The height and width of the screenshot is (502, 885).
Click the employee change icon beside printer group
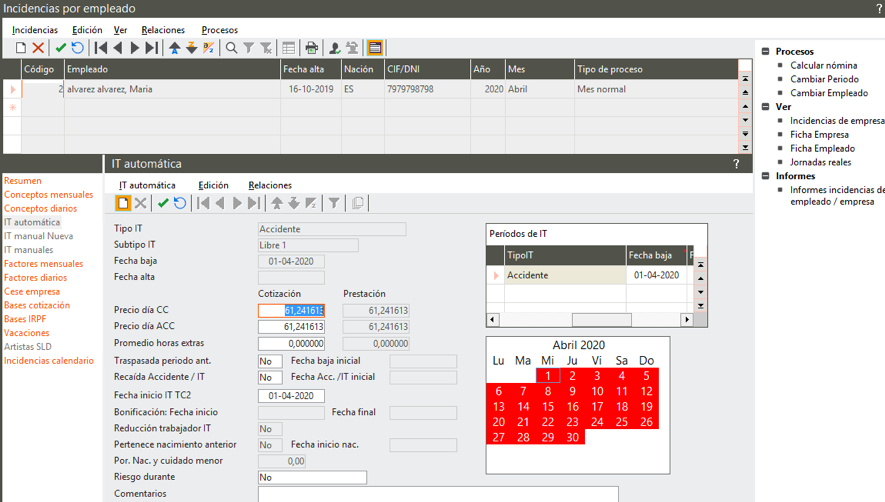coord(352,48)
